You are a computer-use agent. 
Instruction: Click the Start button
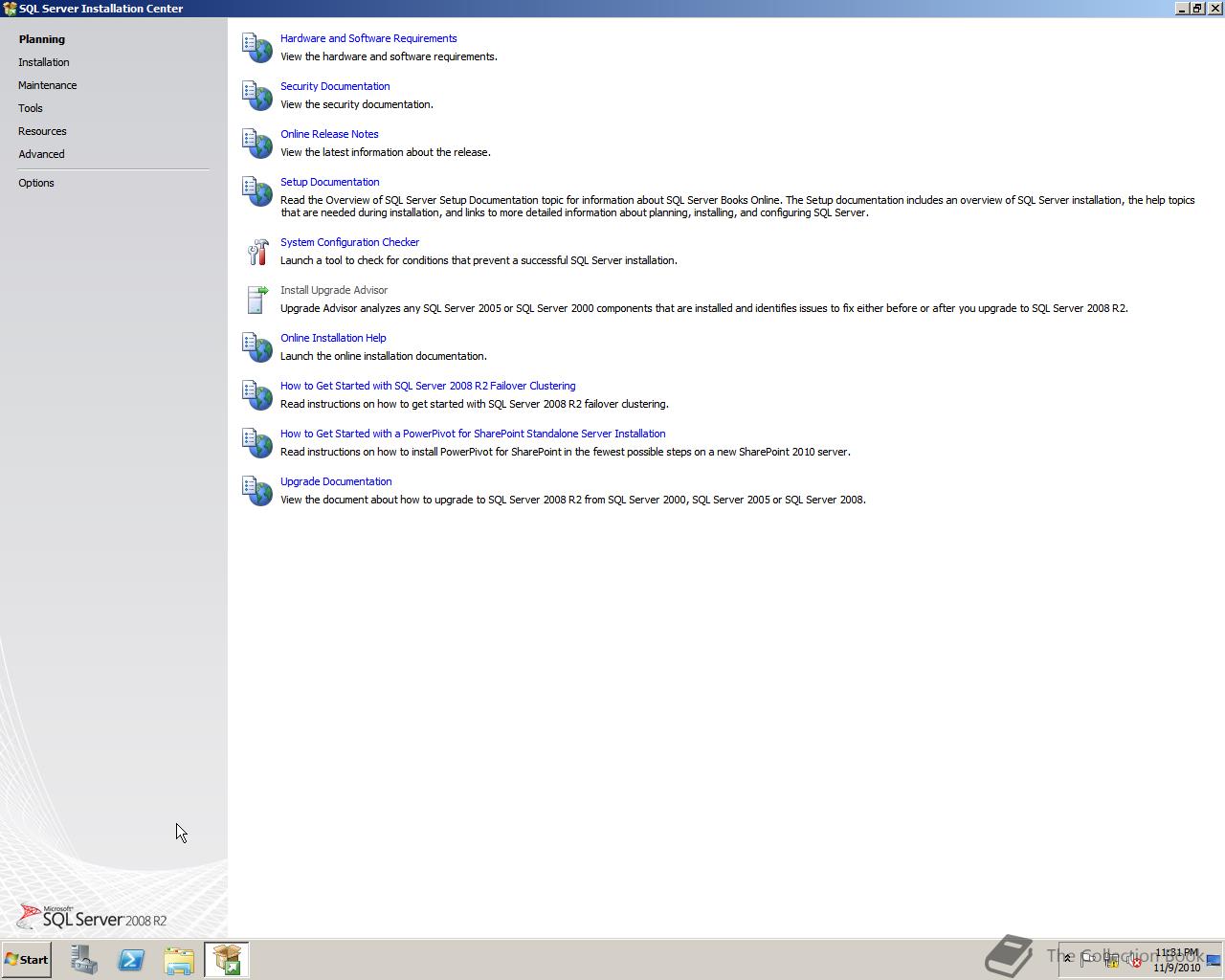click(x=27, y=960)
